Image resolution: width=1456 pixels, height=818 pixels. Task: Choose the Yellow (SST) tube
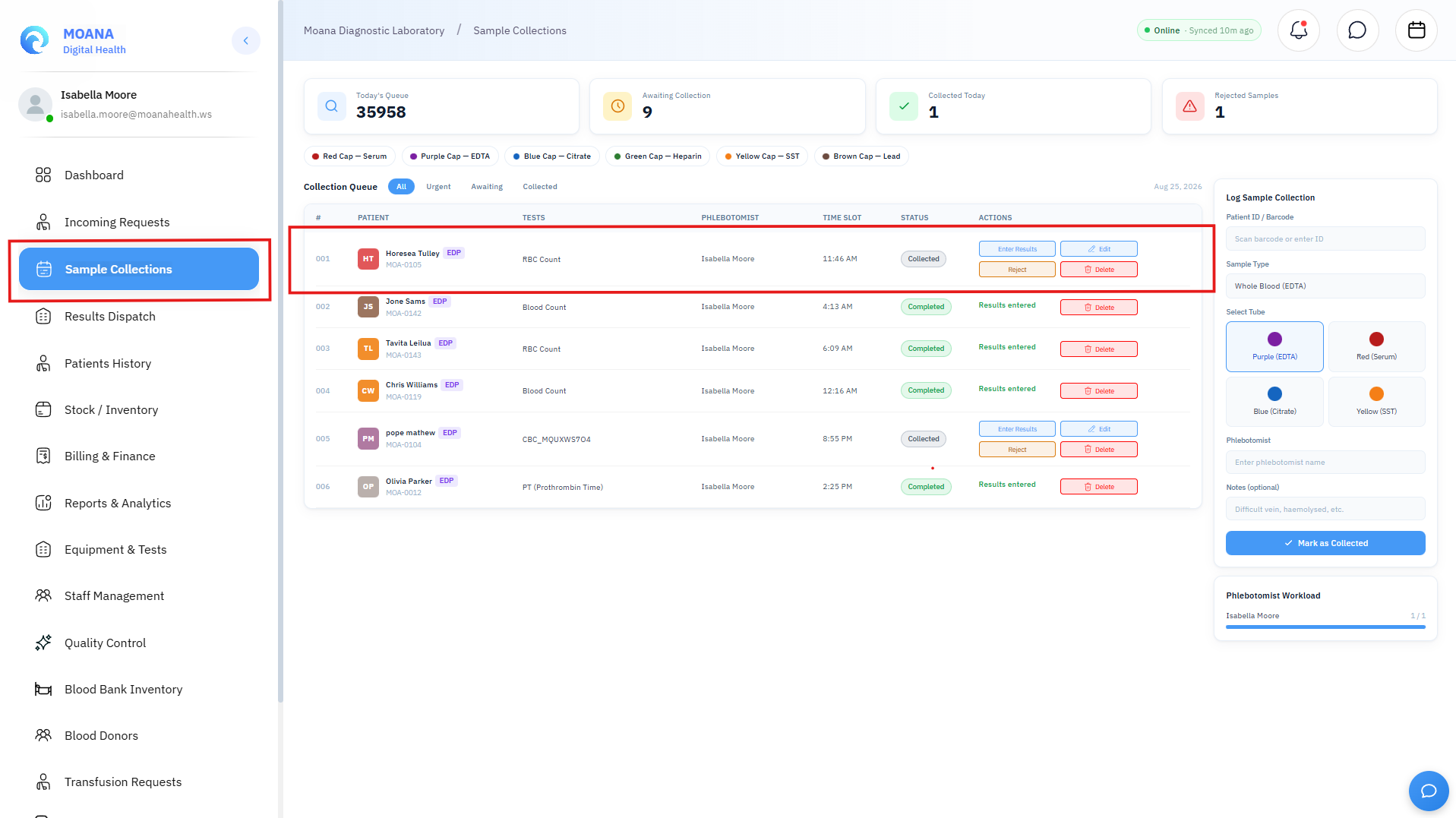[x=1376, y=401]
